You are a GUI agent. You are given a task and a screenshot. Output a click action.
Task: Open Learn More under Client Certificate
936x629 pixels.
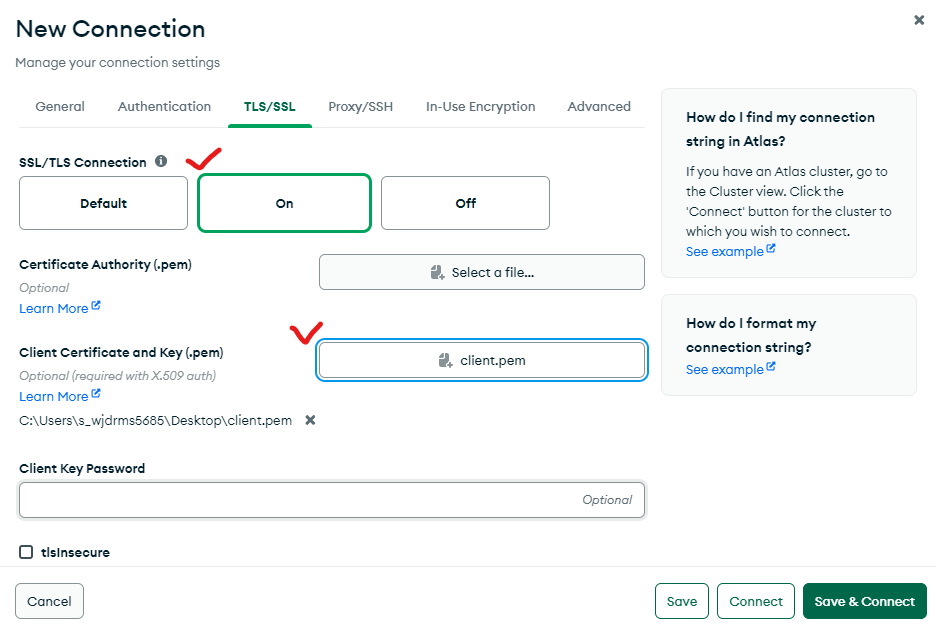tap(54, 397)
